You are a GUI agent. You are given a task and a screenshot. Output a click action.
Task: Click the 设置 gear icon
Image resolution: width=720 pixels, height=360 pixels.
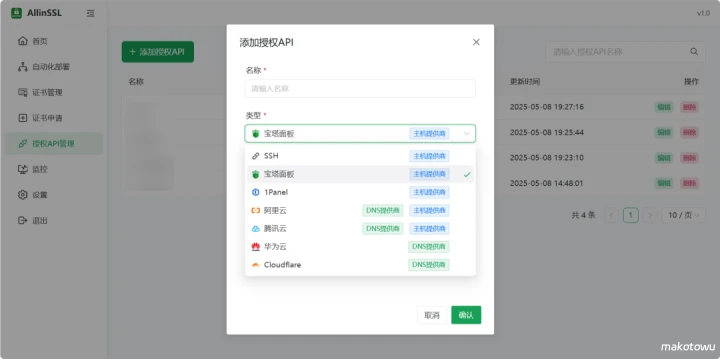pos(22,195)
